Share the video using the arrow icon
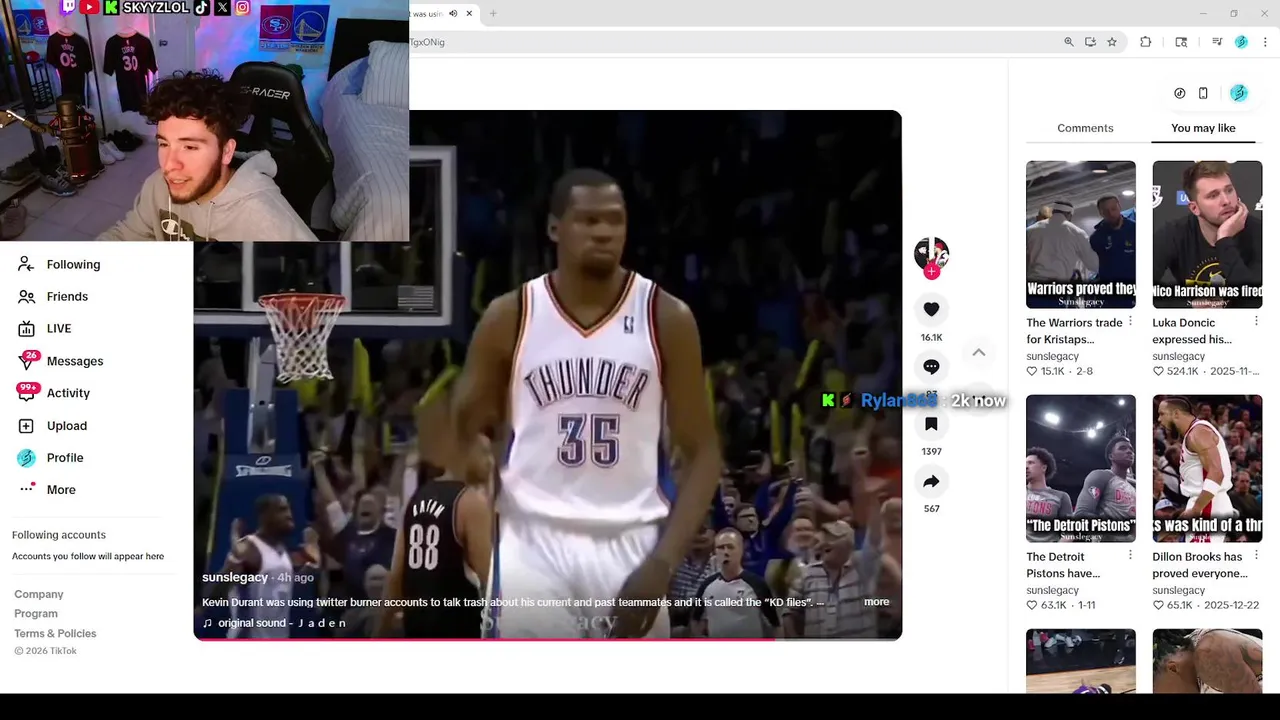The width and height of the screenshot is (1280, 720). [931, 482]
